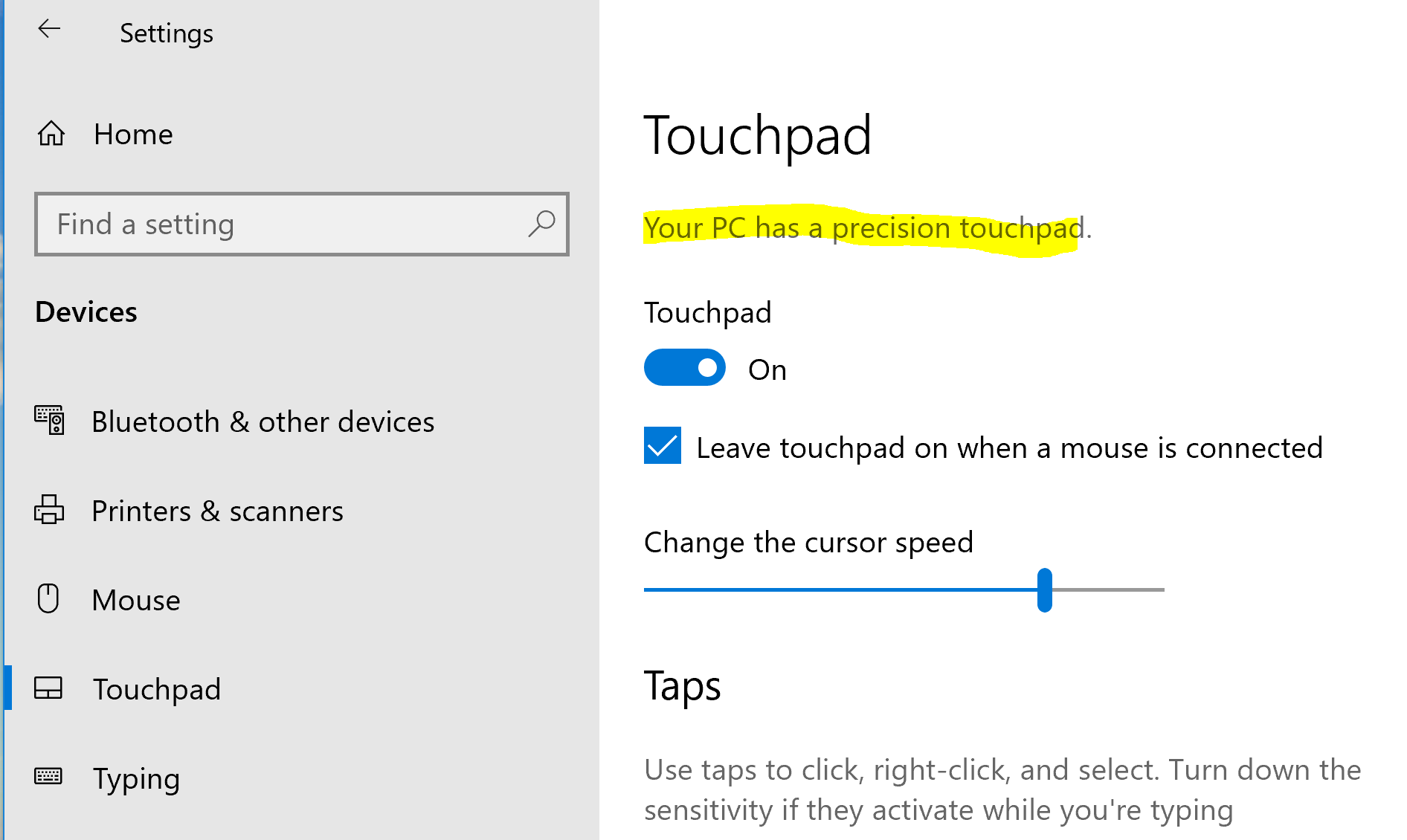
Task: Select the Taps section heading
Action: point(682,686)
